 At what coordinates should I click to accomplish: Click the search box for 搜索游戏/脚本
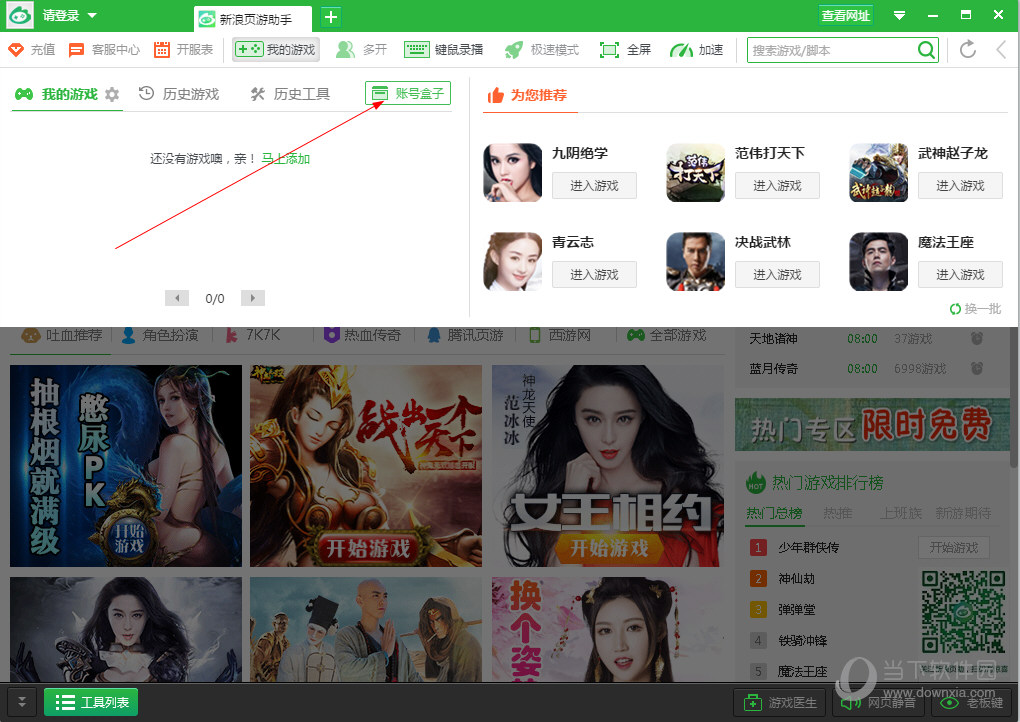[830, 48]
